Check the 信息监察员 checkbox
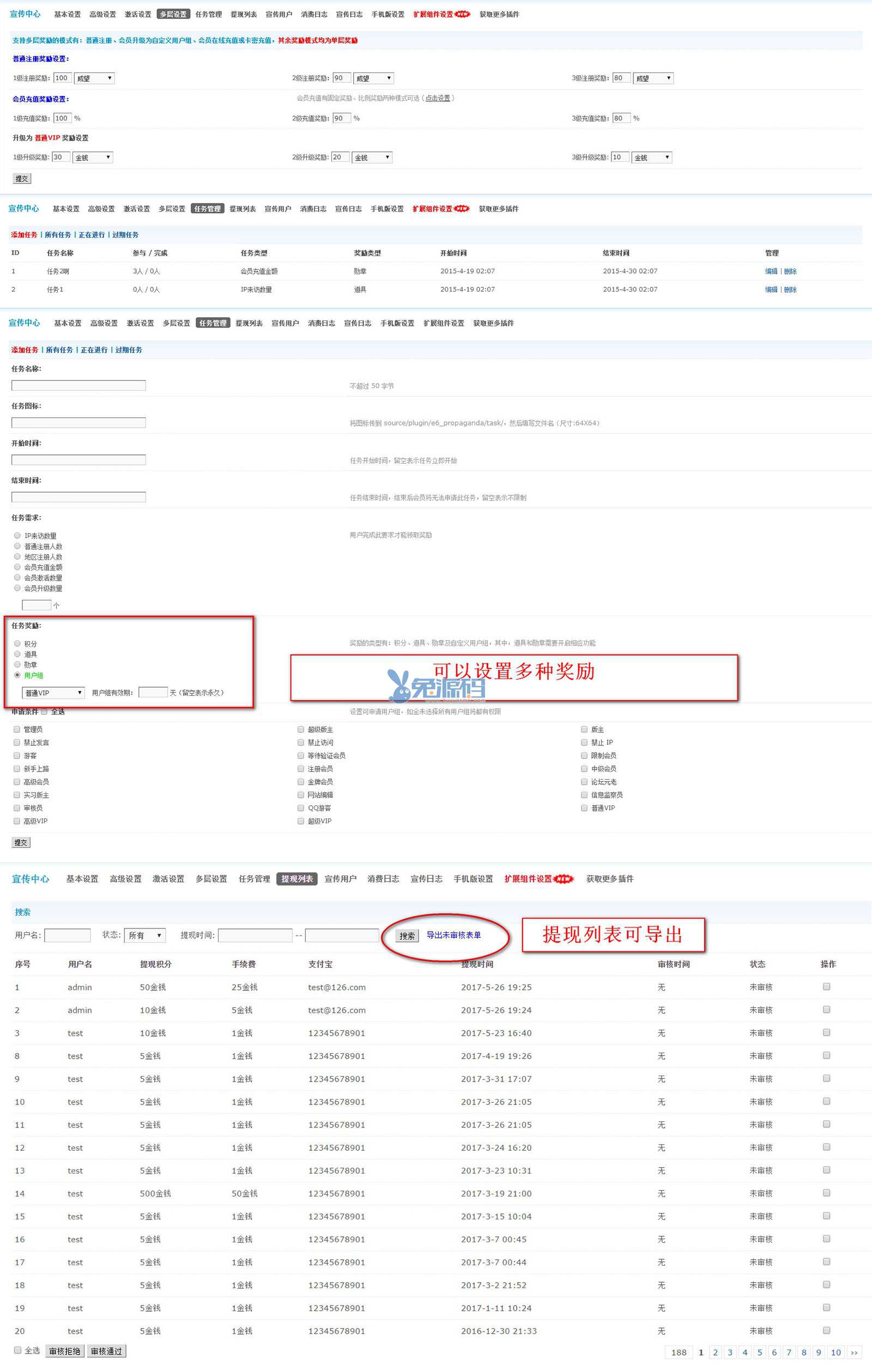 [584, 795]
